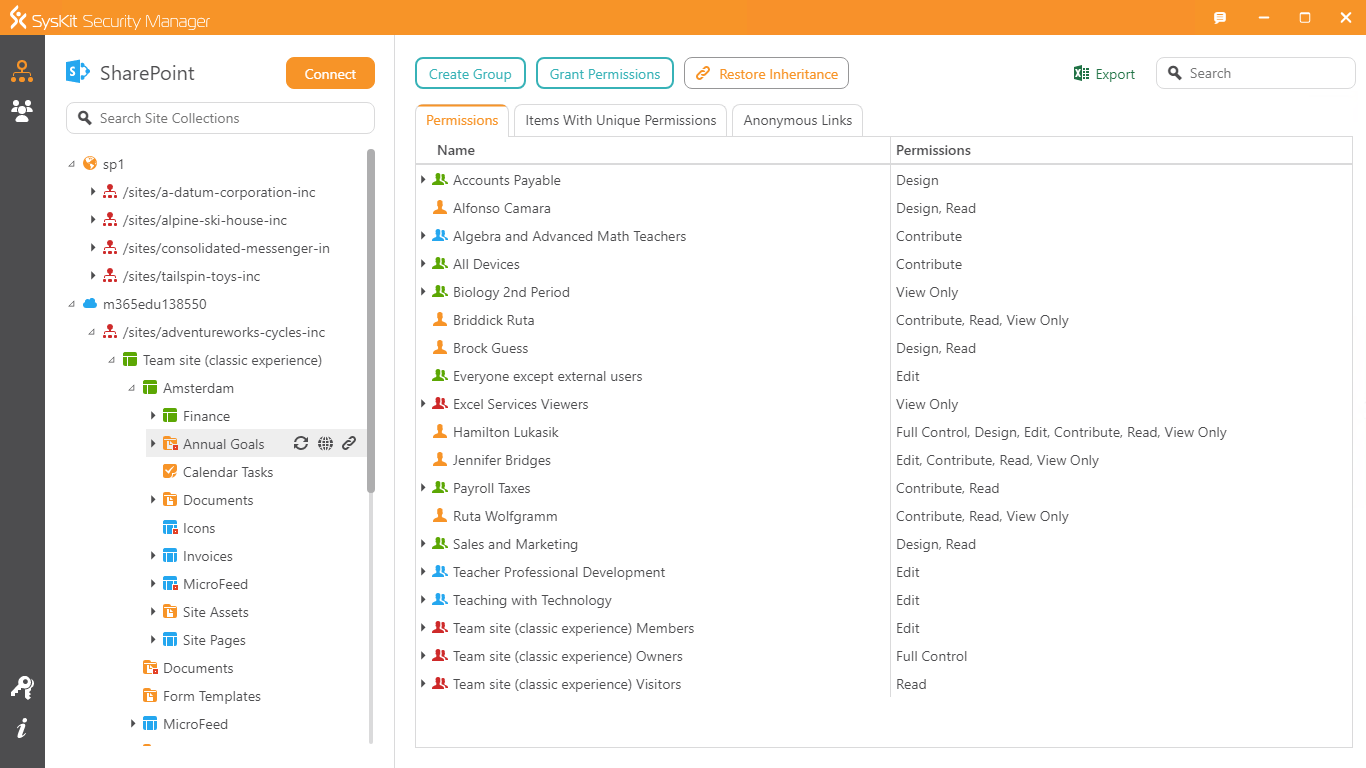Select /sites/alpine-ski-house-inc site collection

205,220
